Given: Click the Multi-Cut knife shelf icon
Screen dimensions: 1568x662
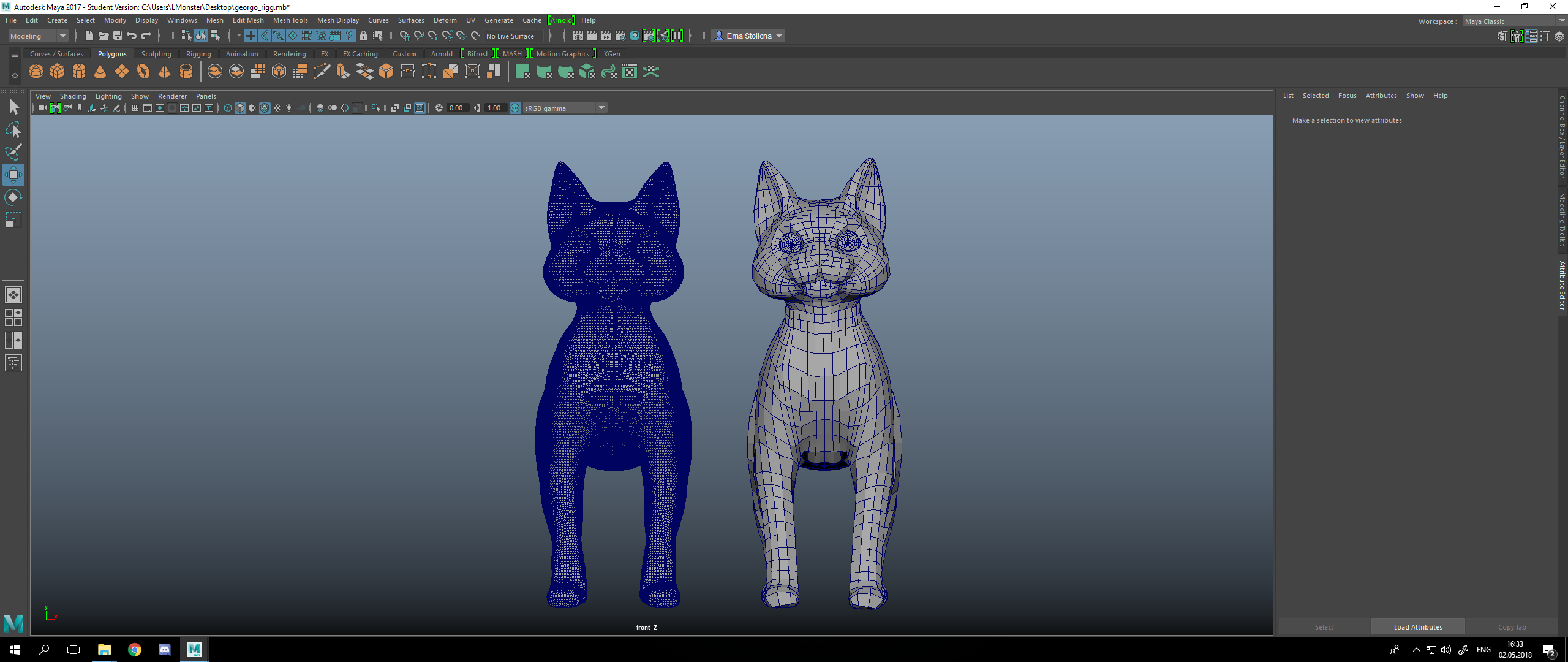Looking at the screenshot, I should coord(322,72).
